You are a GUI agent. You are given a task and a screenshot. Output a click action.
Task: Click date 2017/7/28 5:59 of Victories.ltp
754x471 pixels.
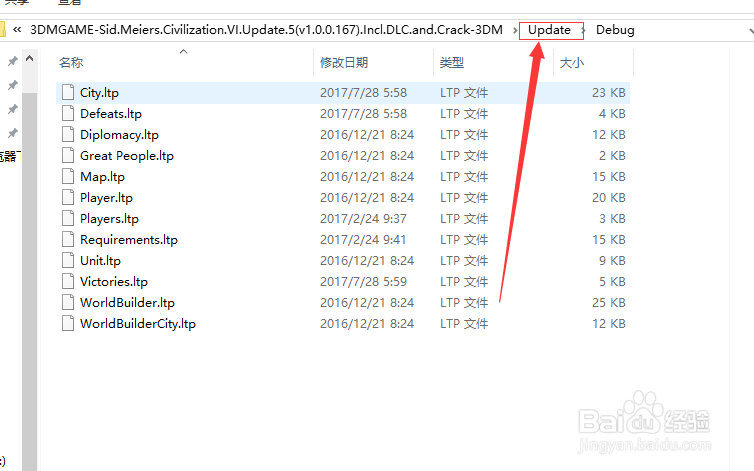pyautogui.click(x=364, y=281)
